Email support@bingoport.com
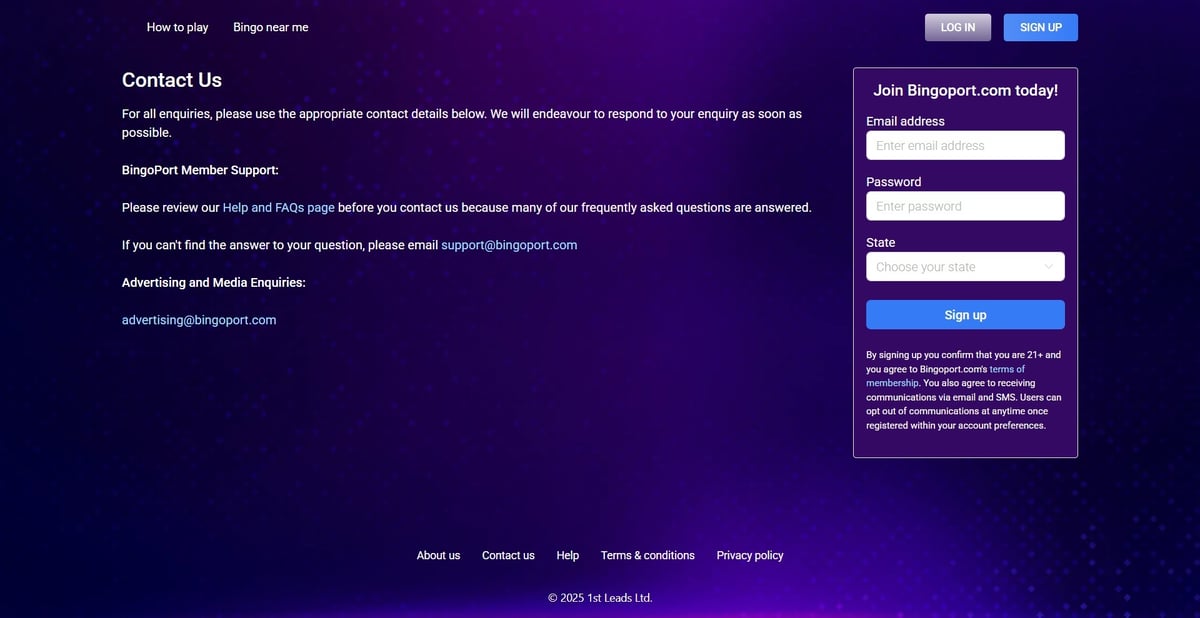This screenshot has height=618, width=1200. point(509,245)
